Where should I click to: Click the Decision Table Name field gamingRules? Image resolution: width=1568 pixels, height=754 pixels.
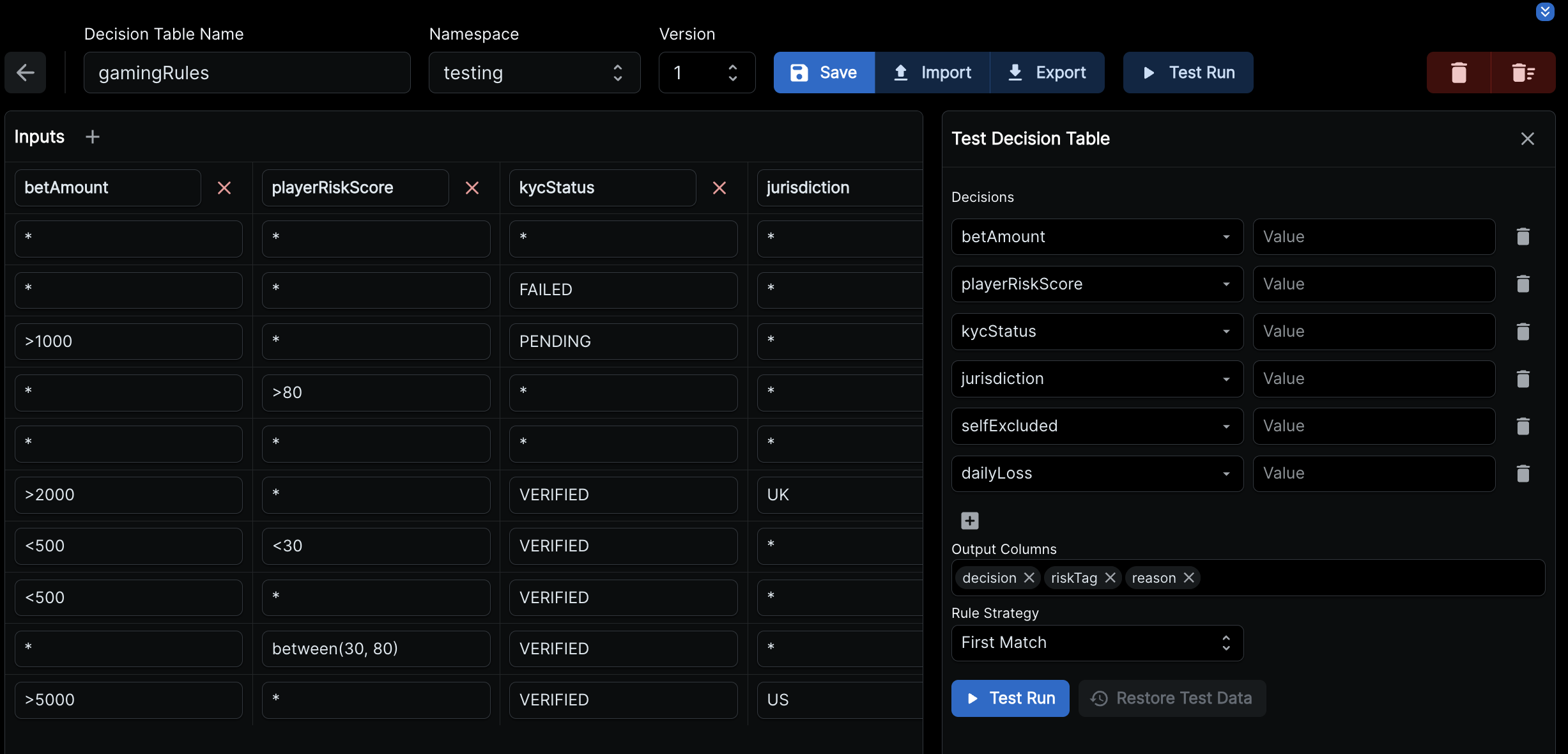[x=247, y=73]
